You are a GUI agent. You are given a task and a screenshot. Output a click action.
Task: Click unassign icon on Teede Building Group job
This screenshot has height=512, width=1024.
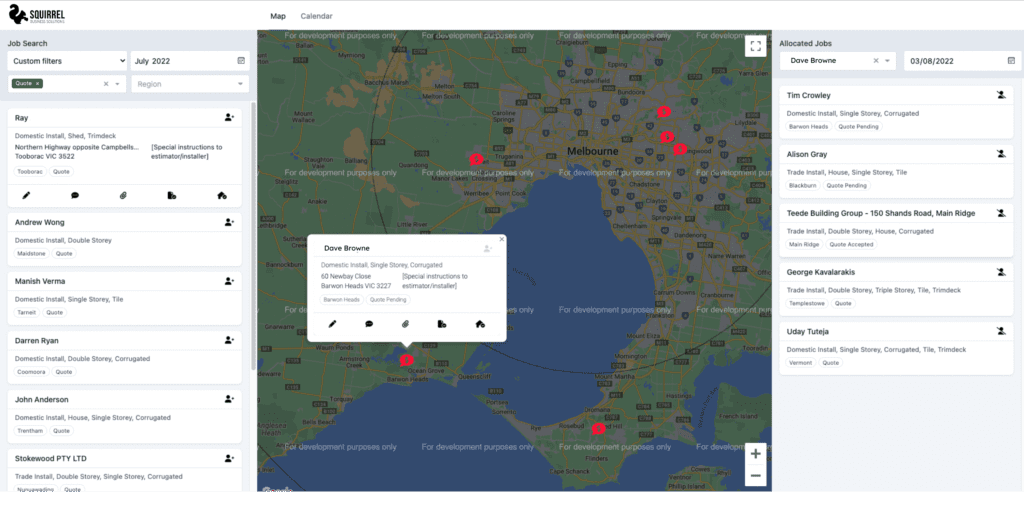[1001, 213]
